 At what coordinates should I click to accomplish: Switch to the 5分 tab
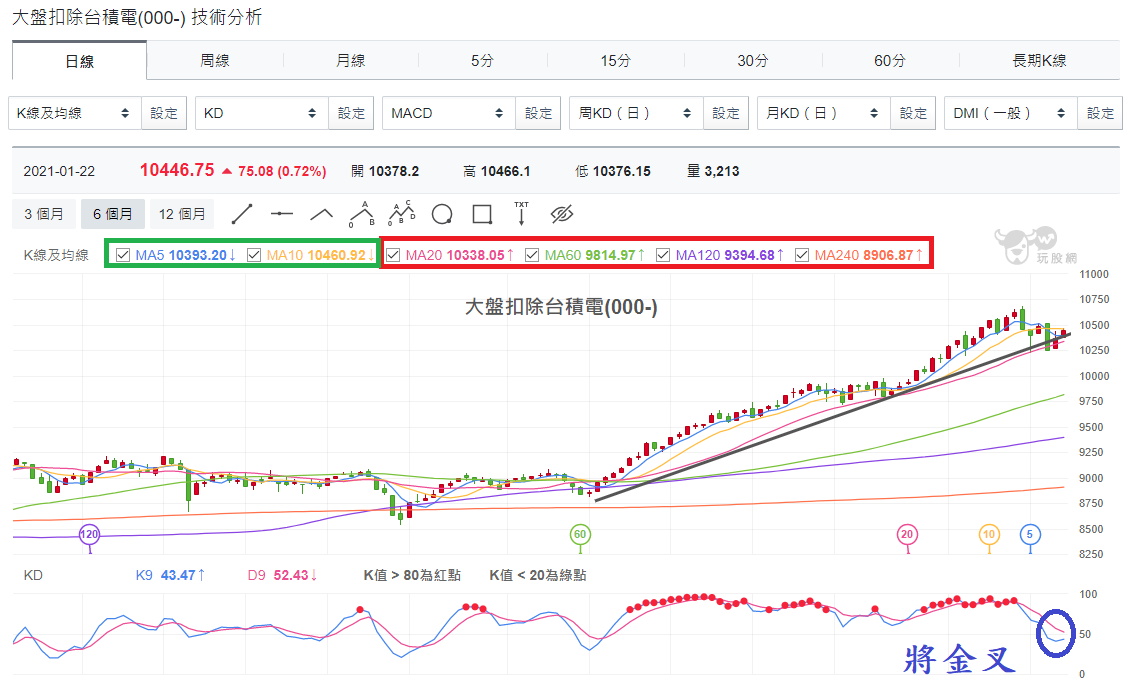tap(482, 61)
